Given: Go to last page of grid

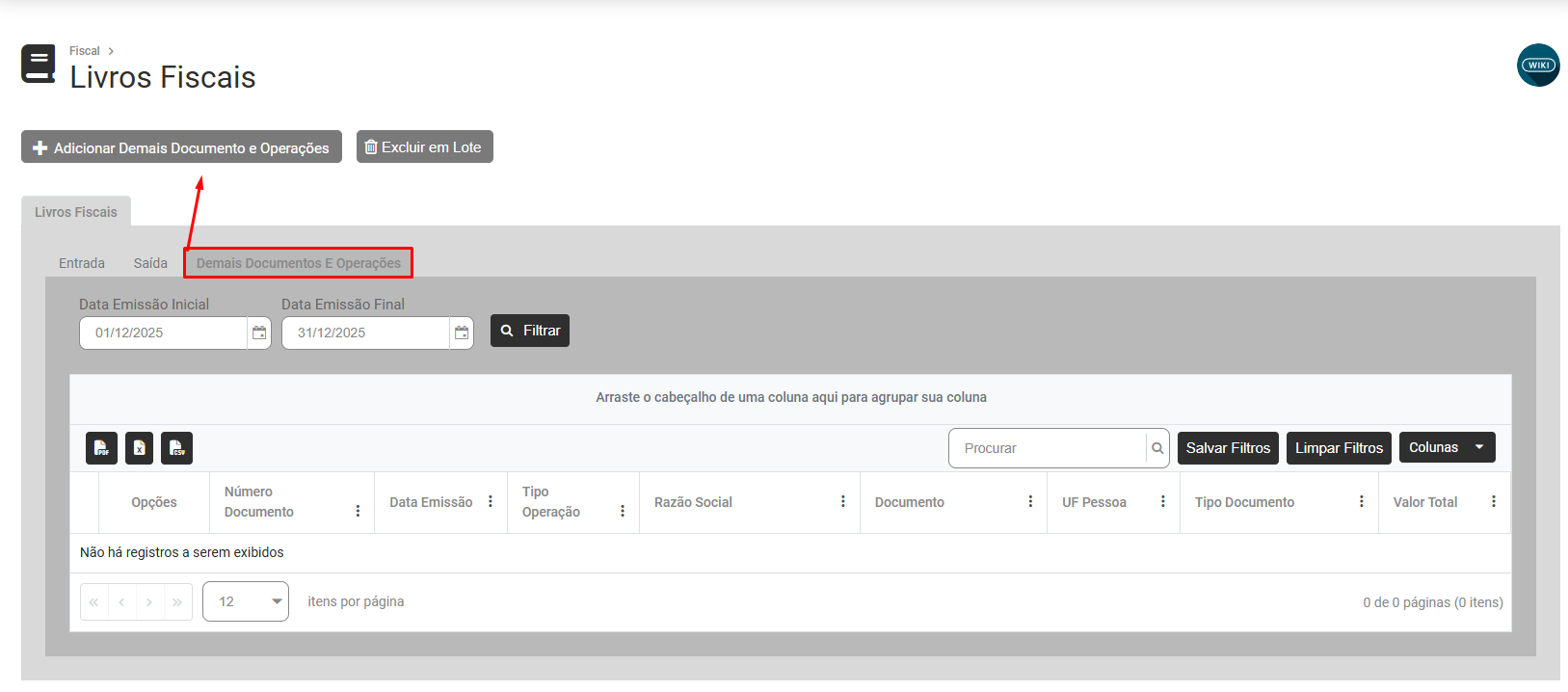Looking at the screenshot, I should [177, 601].
